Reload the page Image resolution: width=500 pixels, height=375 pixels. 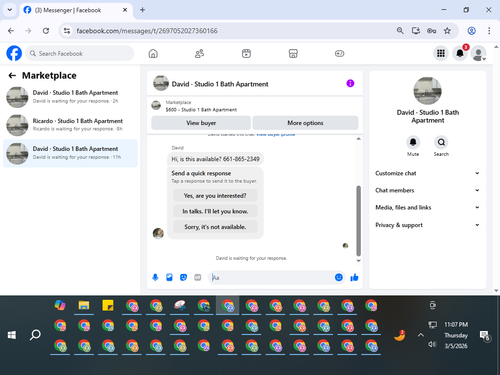click(x=46, y=31)
